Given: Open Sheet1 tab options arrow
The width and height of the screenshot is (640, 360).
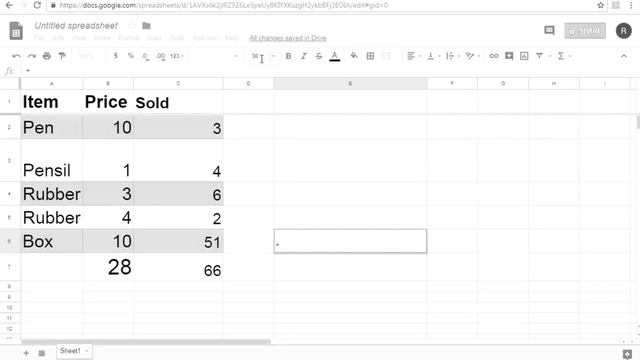Looking at the screenshot, I should click(x=87, y=351).
